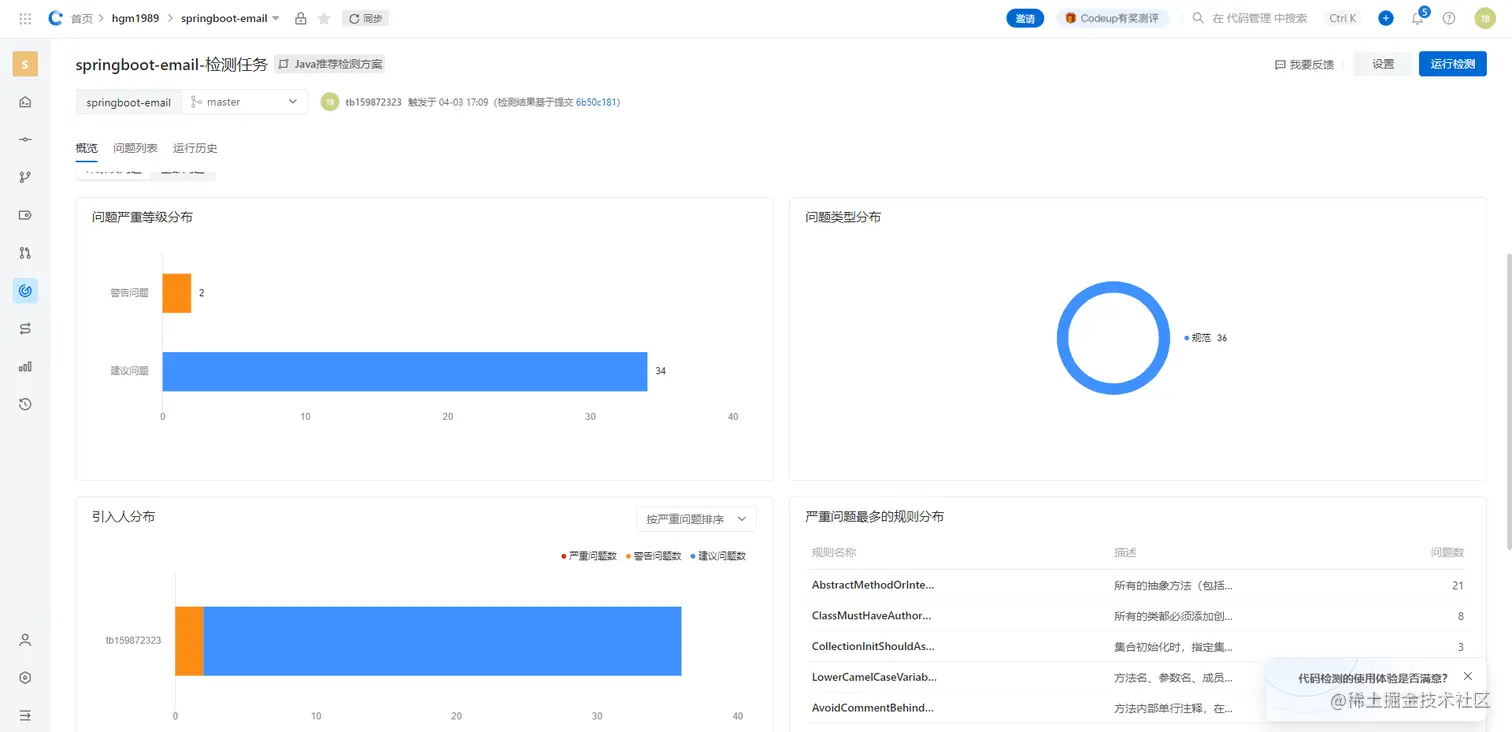Select the code detection sidebar icon
This screenshot has width=1512, height=732.
25,291
